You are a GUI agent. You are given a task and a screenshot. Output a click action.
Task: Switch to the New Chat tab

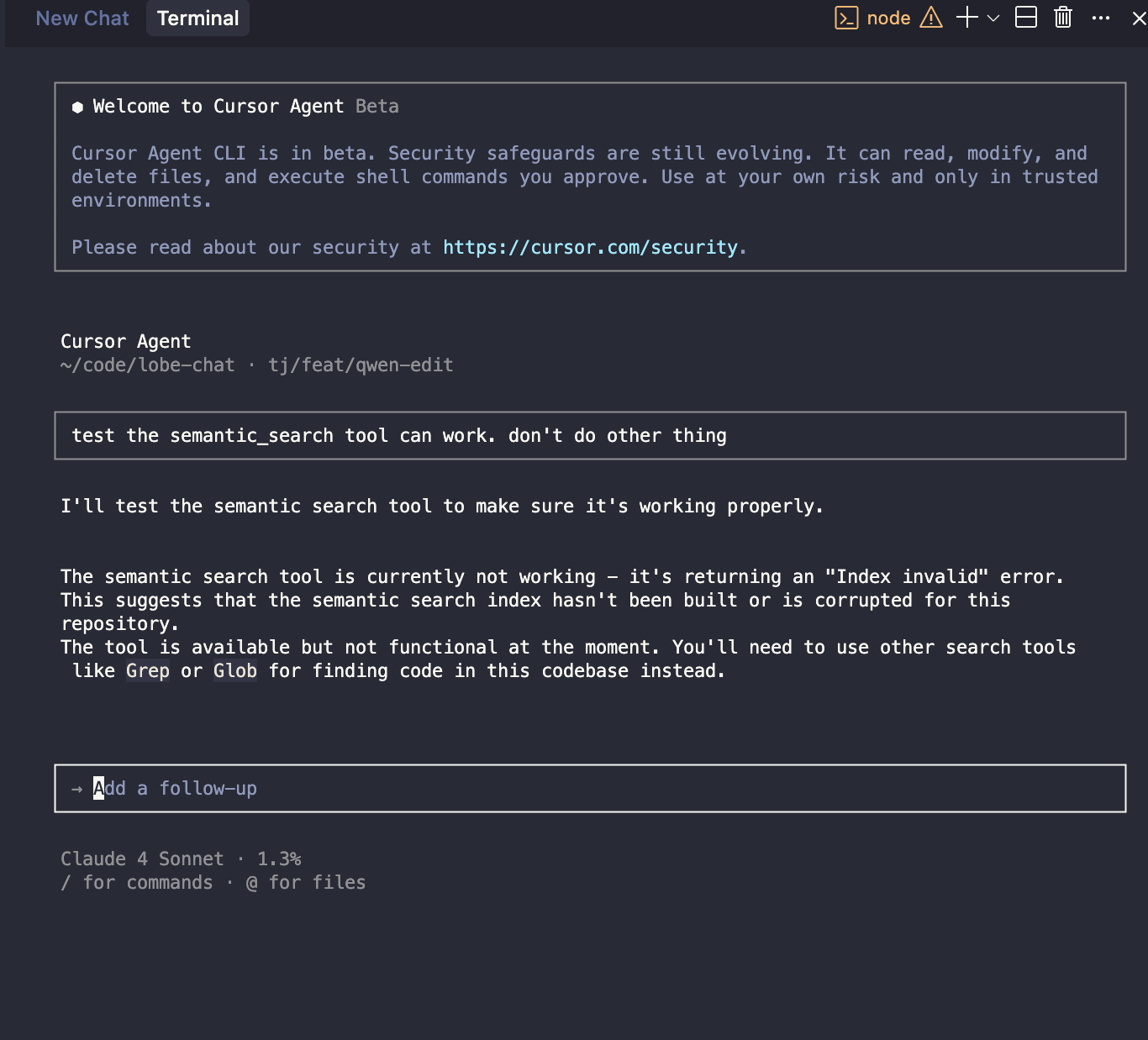(x=82, y=18)
